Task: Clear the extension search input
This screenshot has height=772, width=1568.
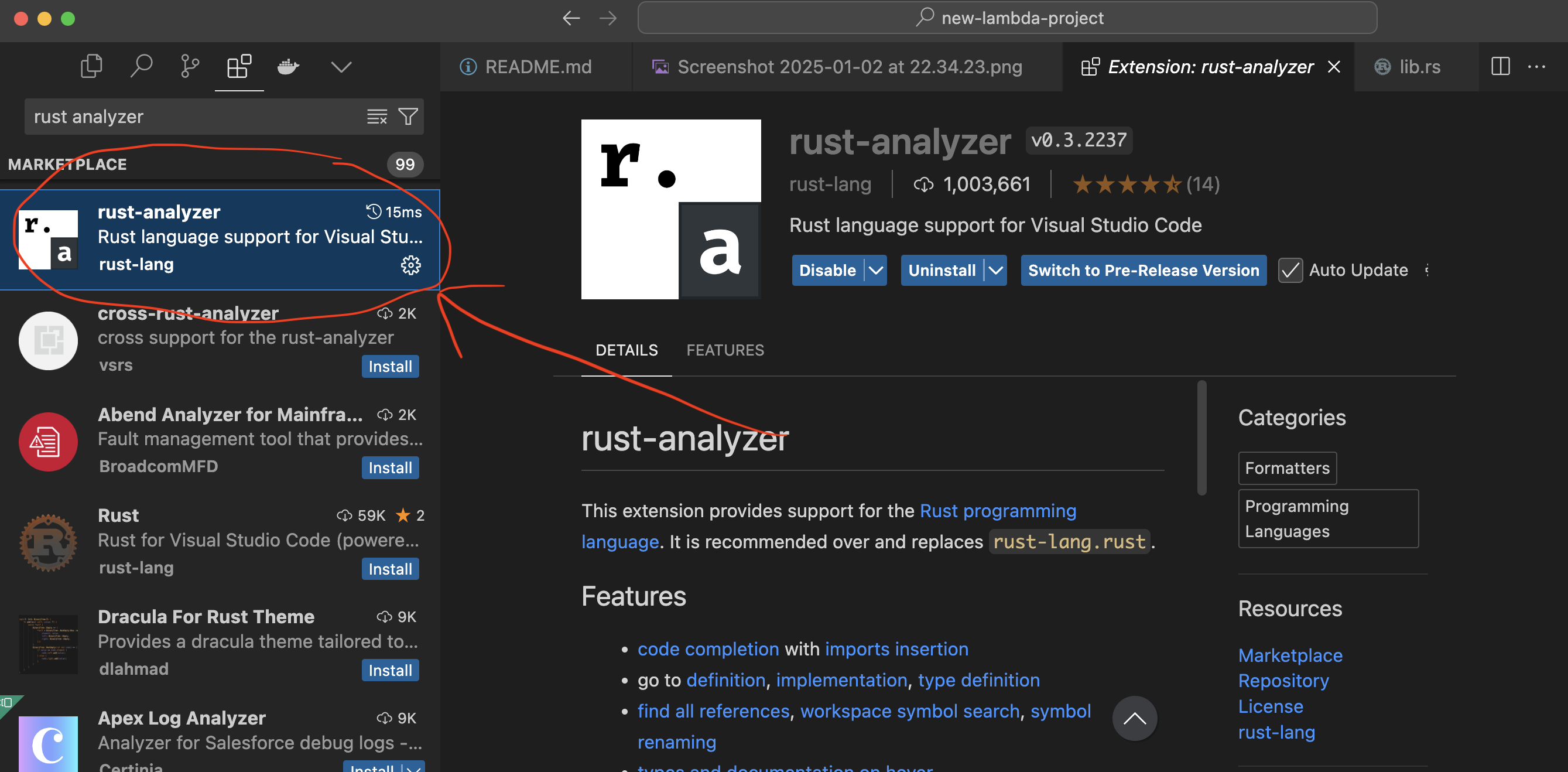Action: [x=377, y=117]
